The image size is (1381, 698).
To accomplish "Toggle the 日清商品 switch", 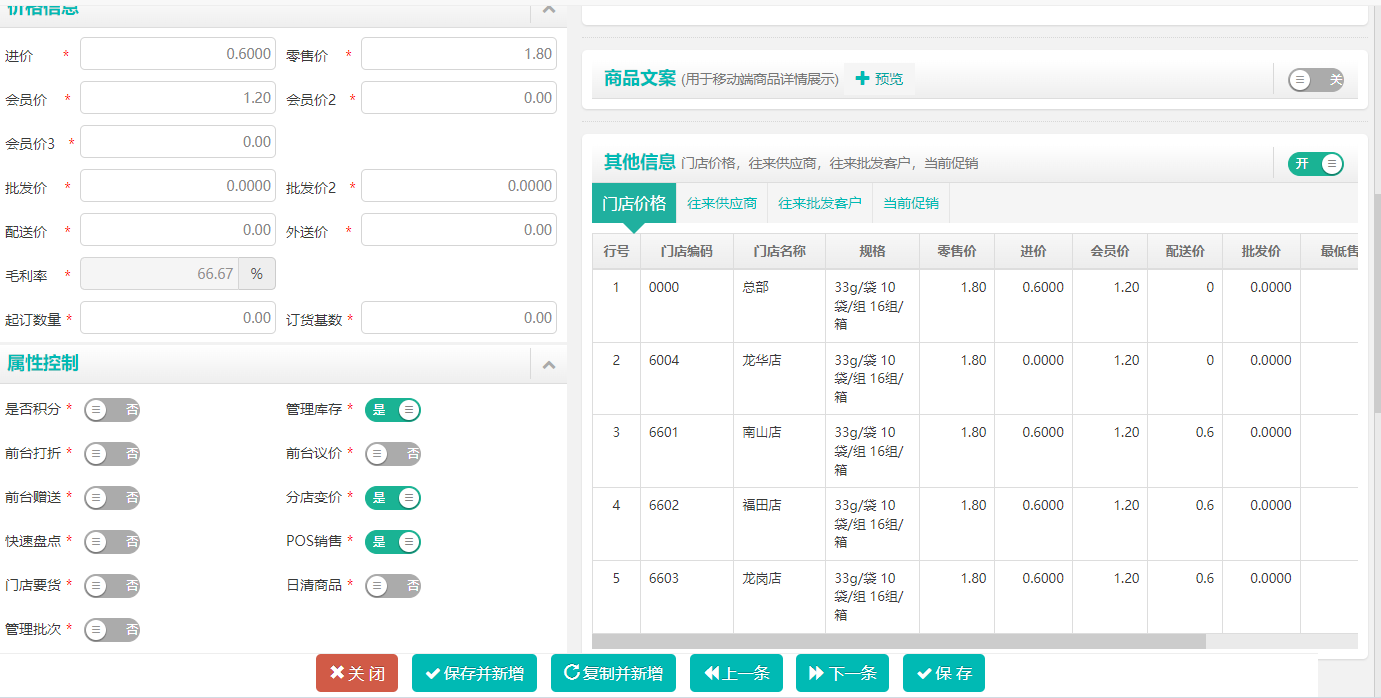I will (393, 585).
